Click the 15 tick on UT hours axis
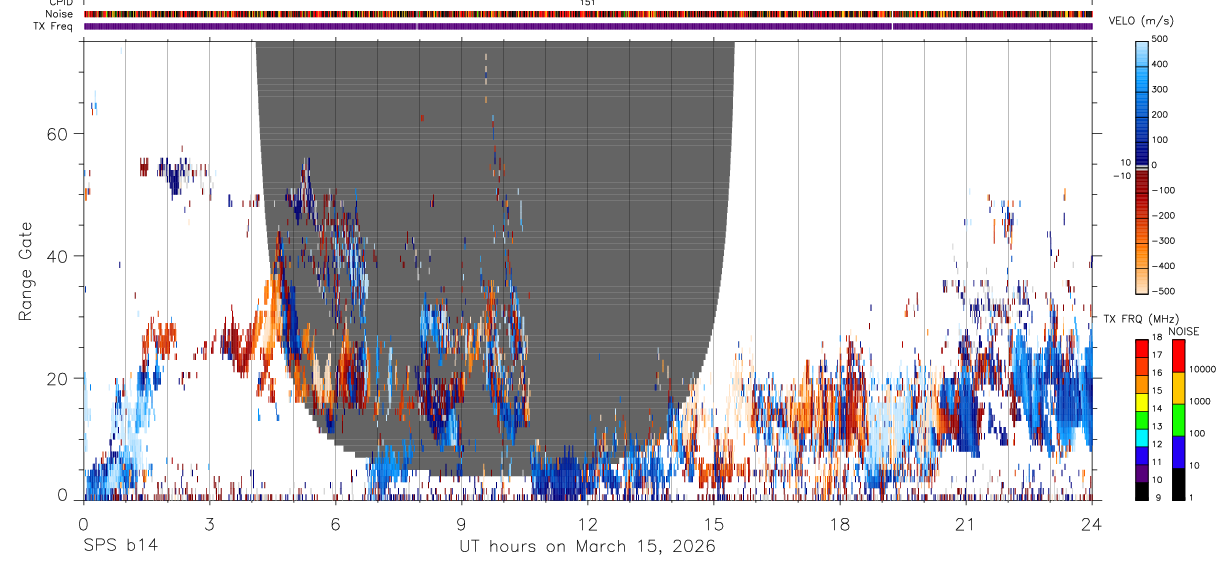 click(x=714, y=524)
